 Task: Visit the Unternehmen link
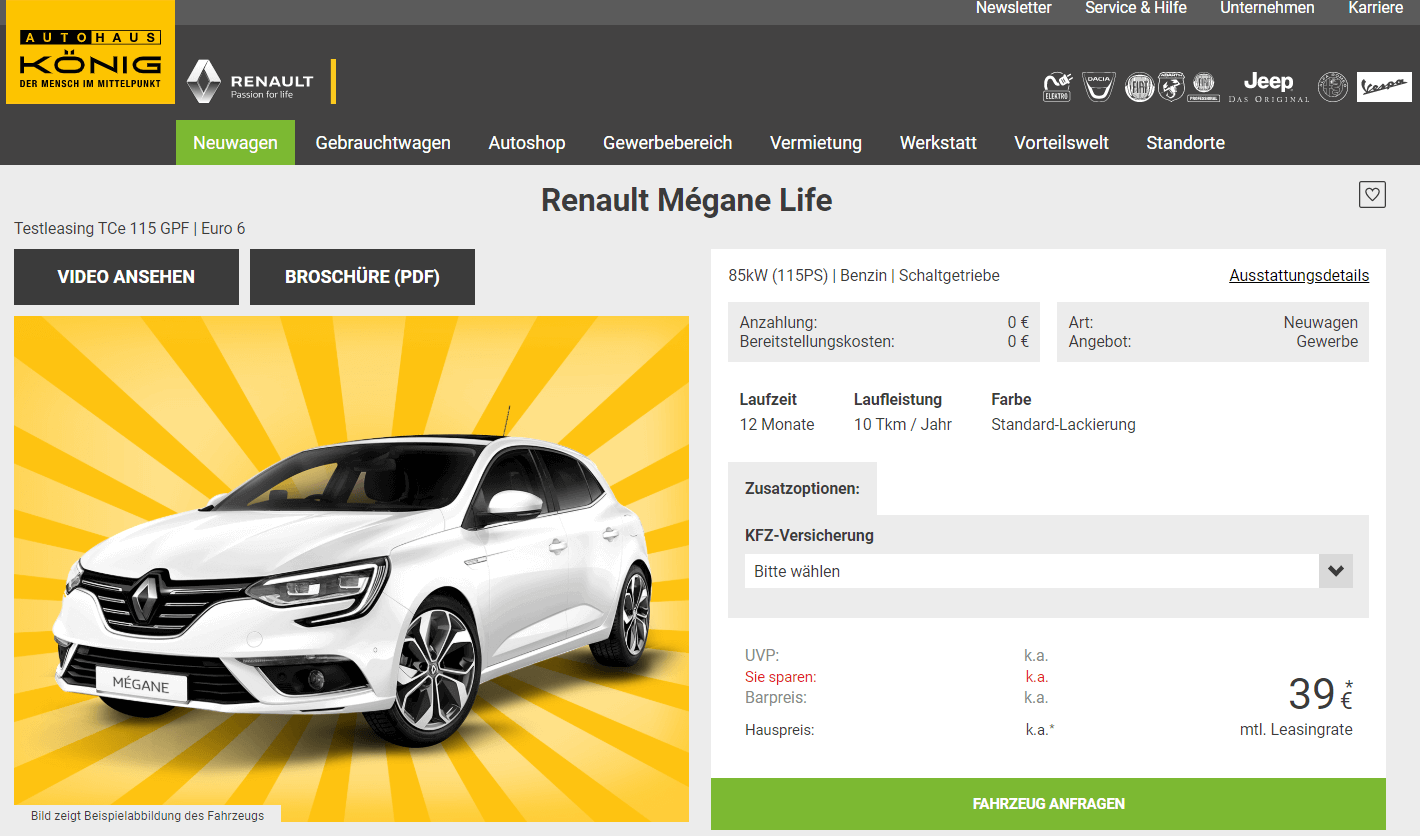[x=1267, y=8]
